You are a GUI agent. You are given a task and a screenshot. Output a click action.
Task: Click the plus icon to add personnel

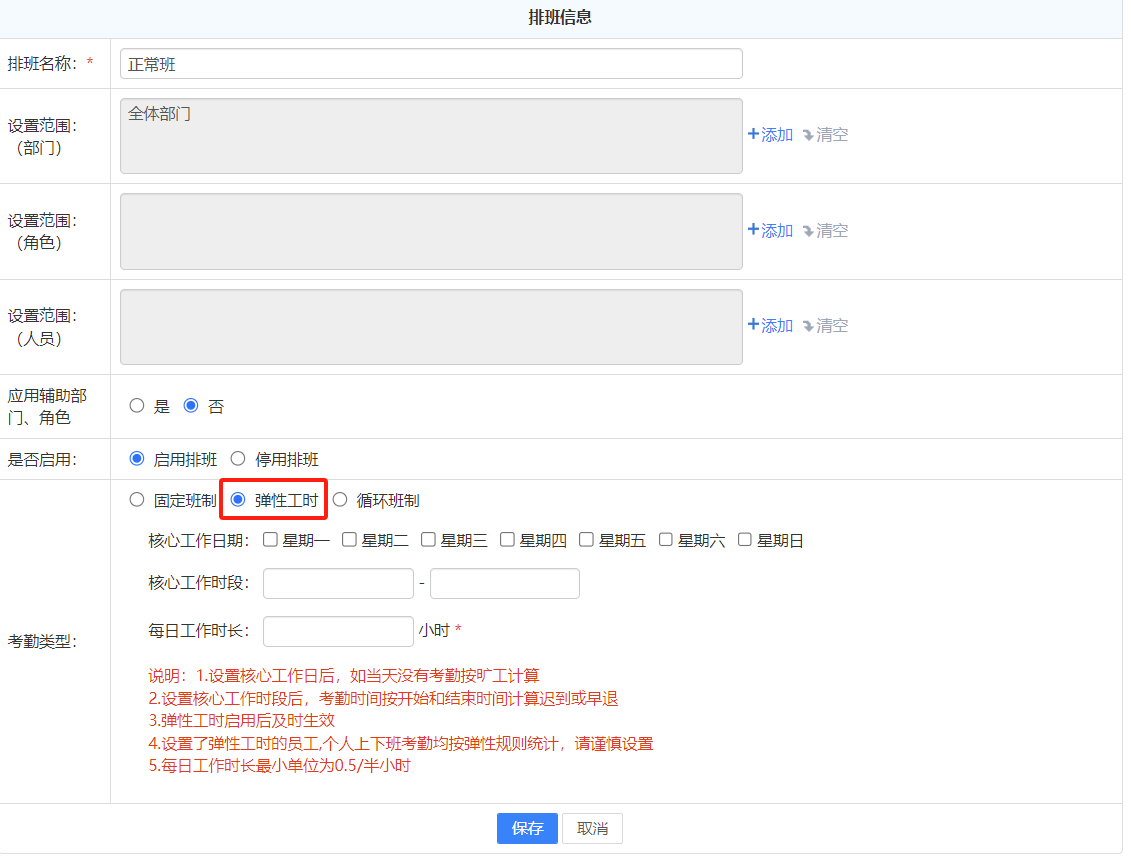(x=753, y=325)
